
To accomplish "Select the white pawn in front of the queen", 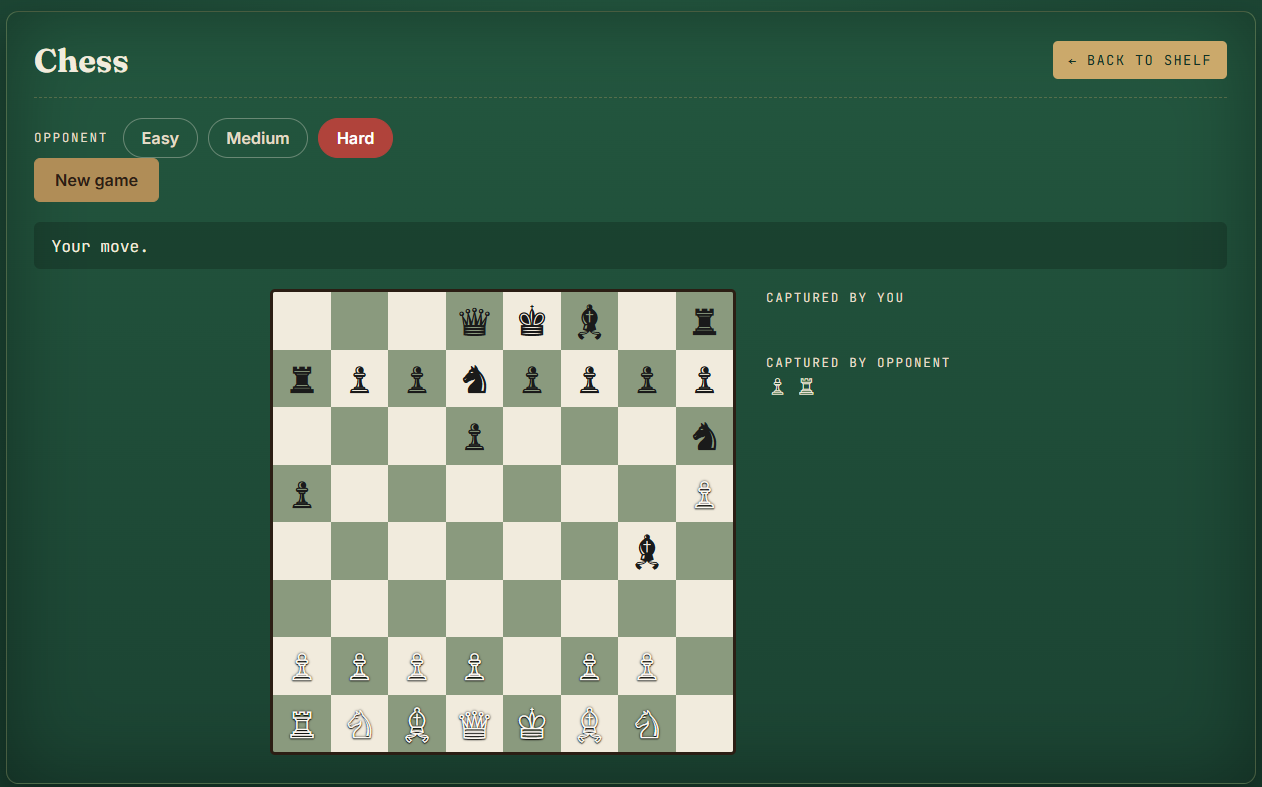I will [474, 666].
